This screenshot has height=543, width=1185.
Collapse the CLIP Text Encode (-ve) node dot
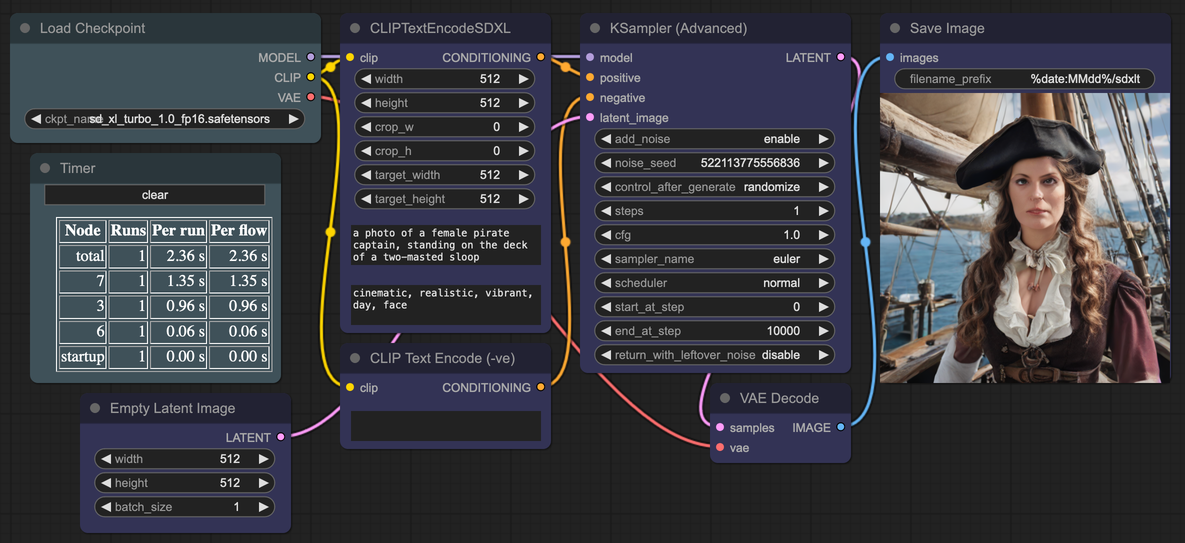(354, 359)
